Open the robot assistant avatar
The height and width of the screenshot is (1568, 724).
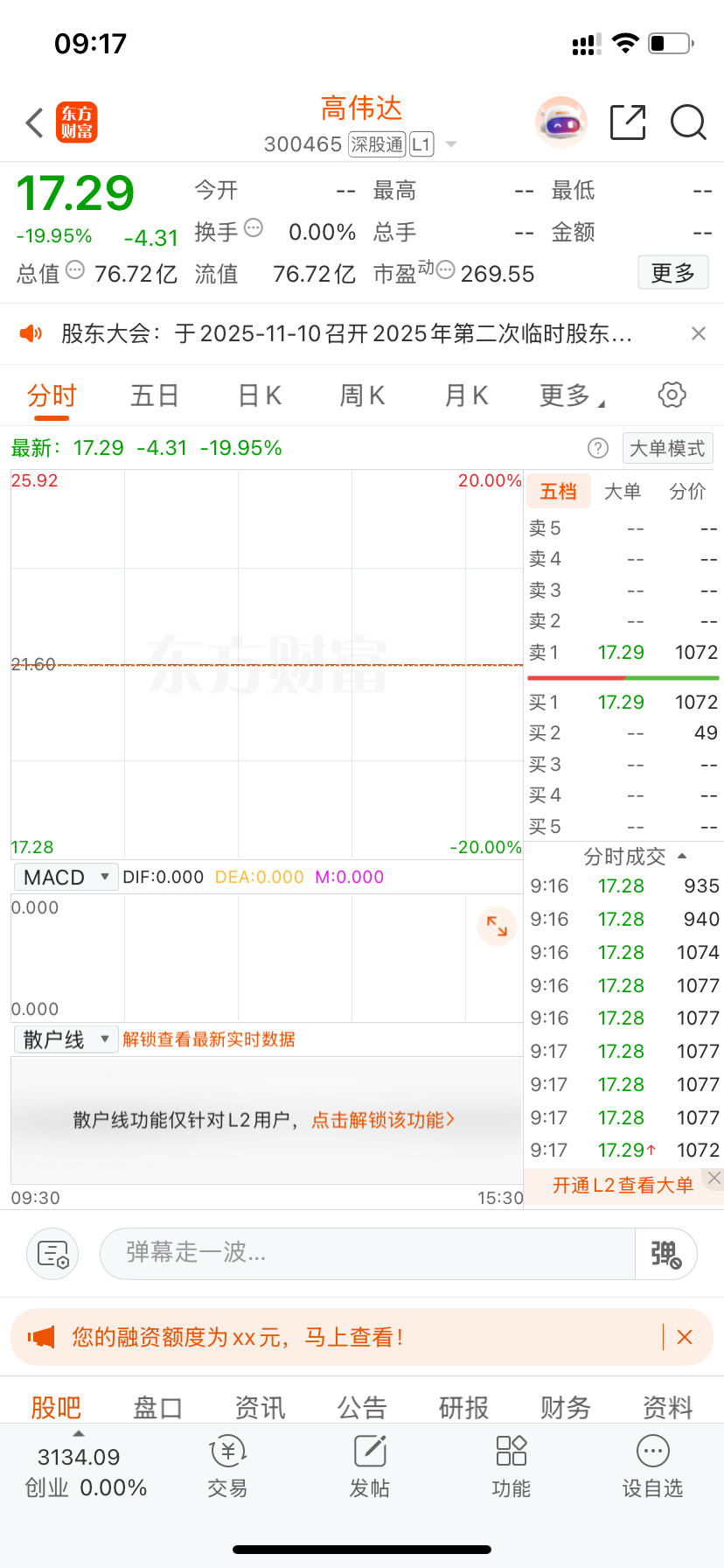560,122
